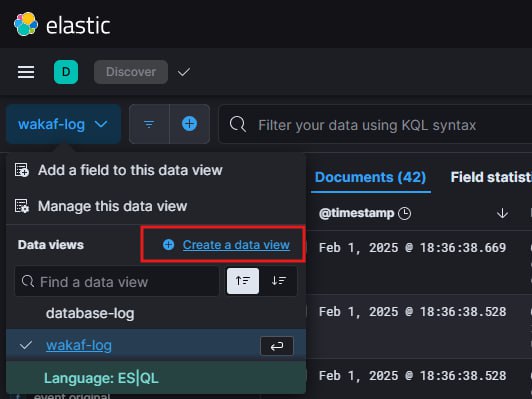532x399 pixels.
Task: Switch to the Documents (42) tab
Action: [x=370, y=177]
